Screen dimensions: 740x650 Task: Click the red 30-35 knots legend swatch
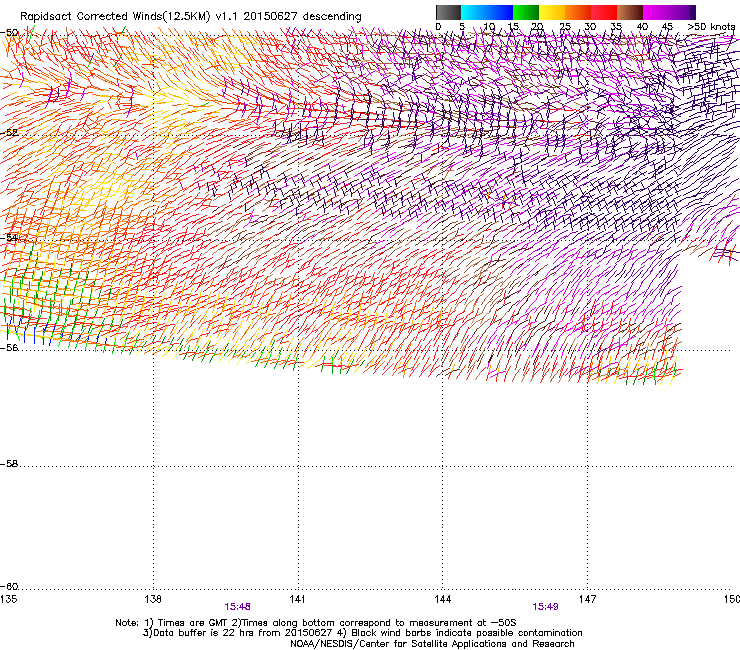[604, 12]
